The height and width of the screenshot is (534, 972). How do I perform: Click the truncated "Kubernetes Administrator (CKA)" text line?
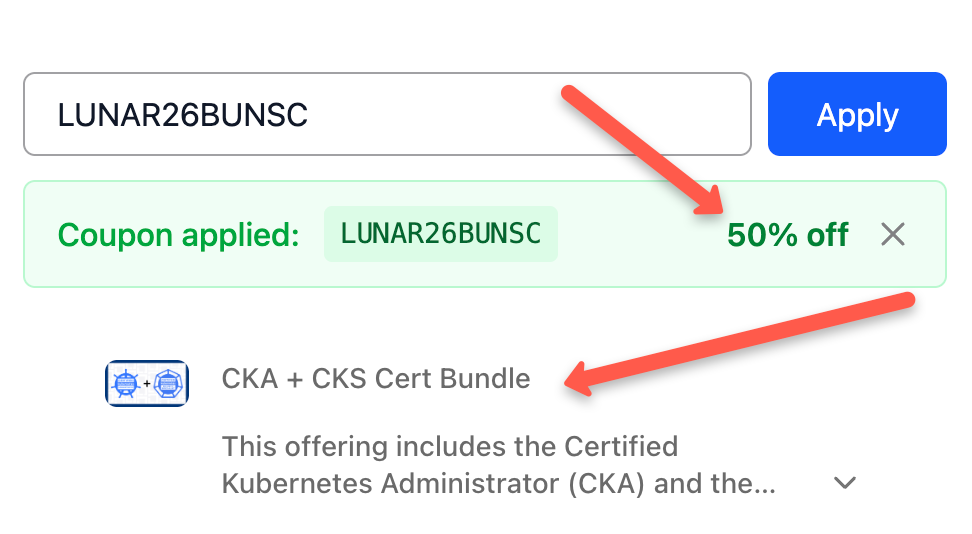point(498,484)
